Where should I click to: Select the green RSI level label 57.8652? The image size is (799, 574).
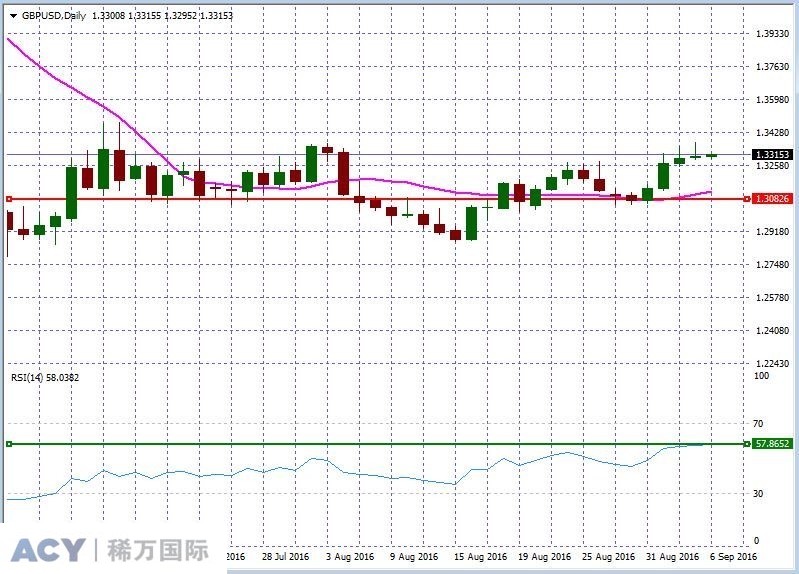point(773,443)
